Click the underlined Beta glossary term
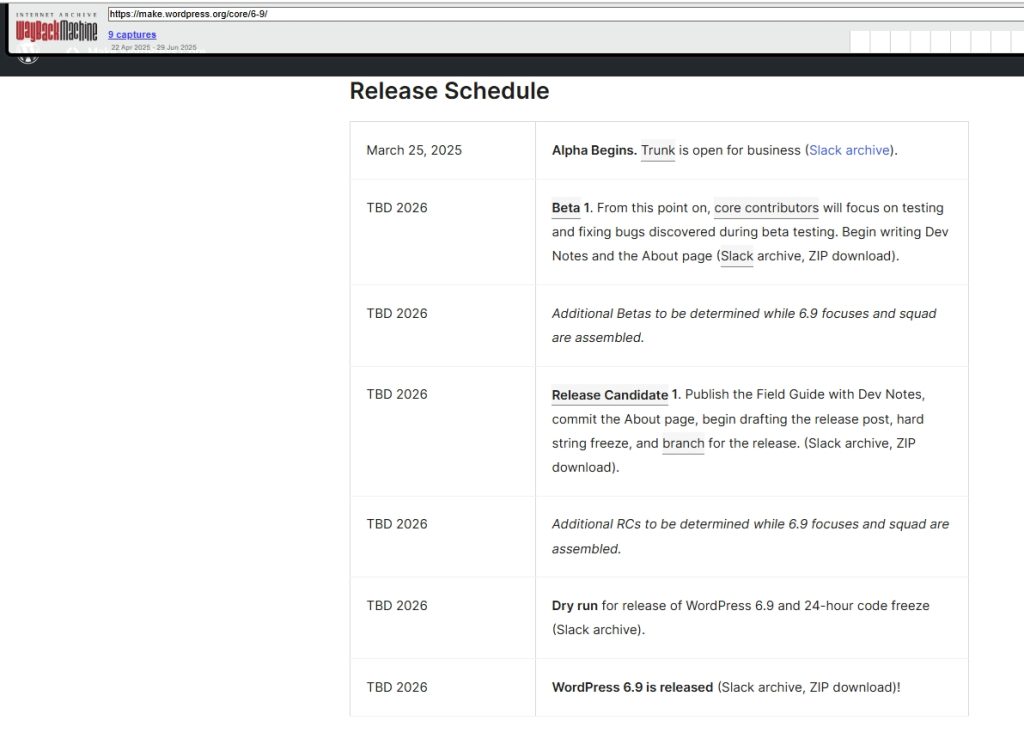This screenshot has height=745, width=1024. tap(566, 208)
